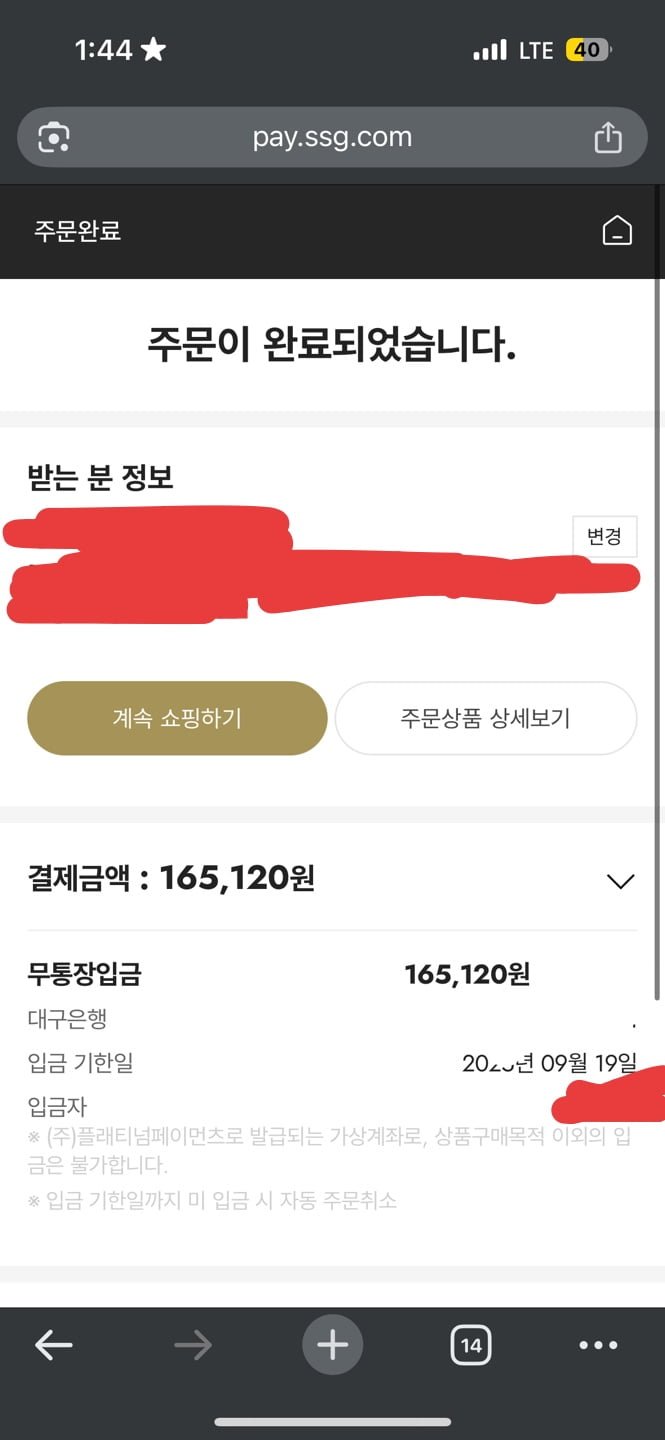Image resolution: width=665 pixels, height=1440 pixels.
Task: Click the 계속 쇼핑하기 button
Action: tap(177, 718)
